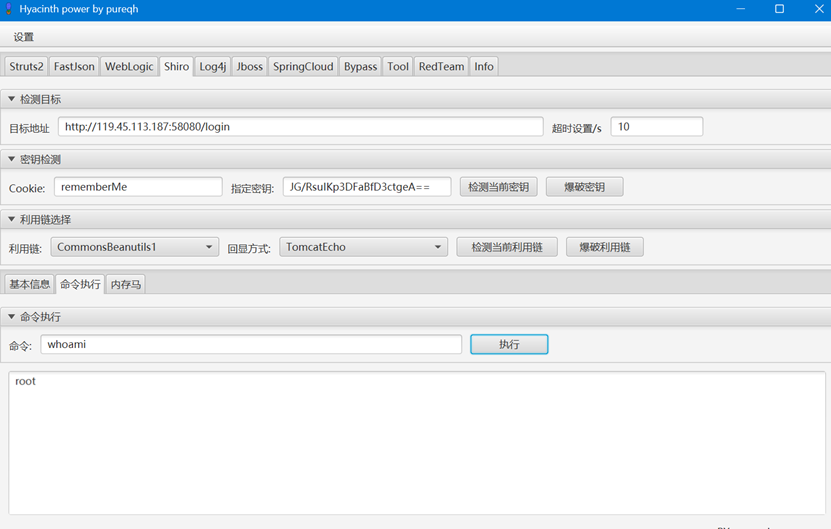Switch to the Struts2 tab
Viewport: 831px width, 529px height.
tap(26, 67)
